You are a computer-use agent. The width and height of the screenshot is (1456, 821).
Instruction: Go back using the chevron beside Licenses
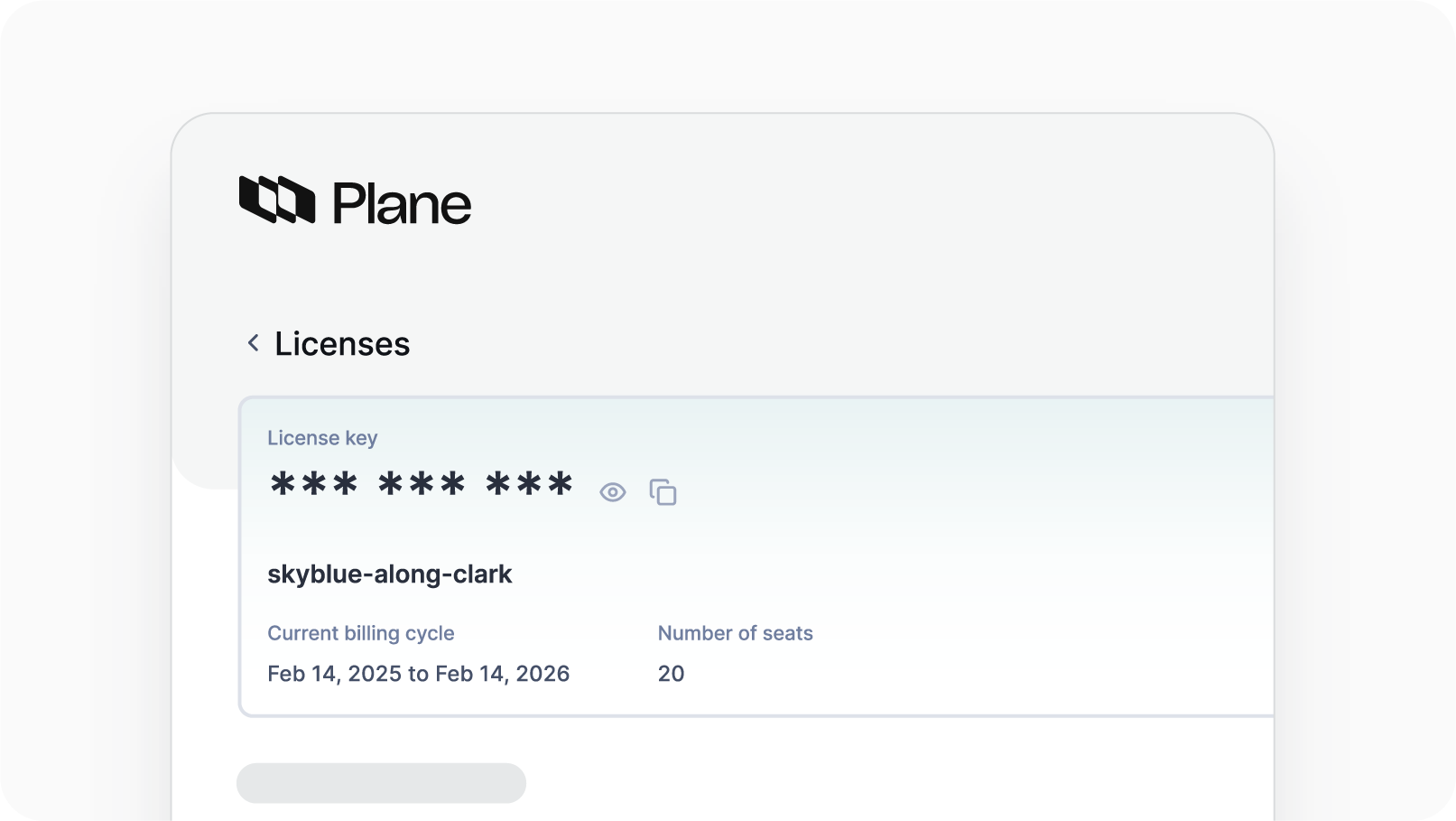[254, 343]
